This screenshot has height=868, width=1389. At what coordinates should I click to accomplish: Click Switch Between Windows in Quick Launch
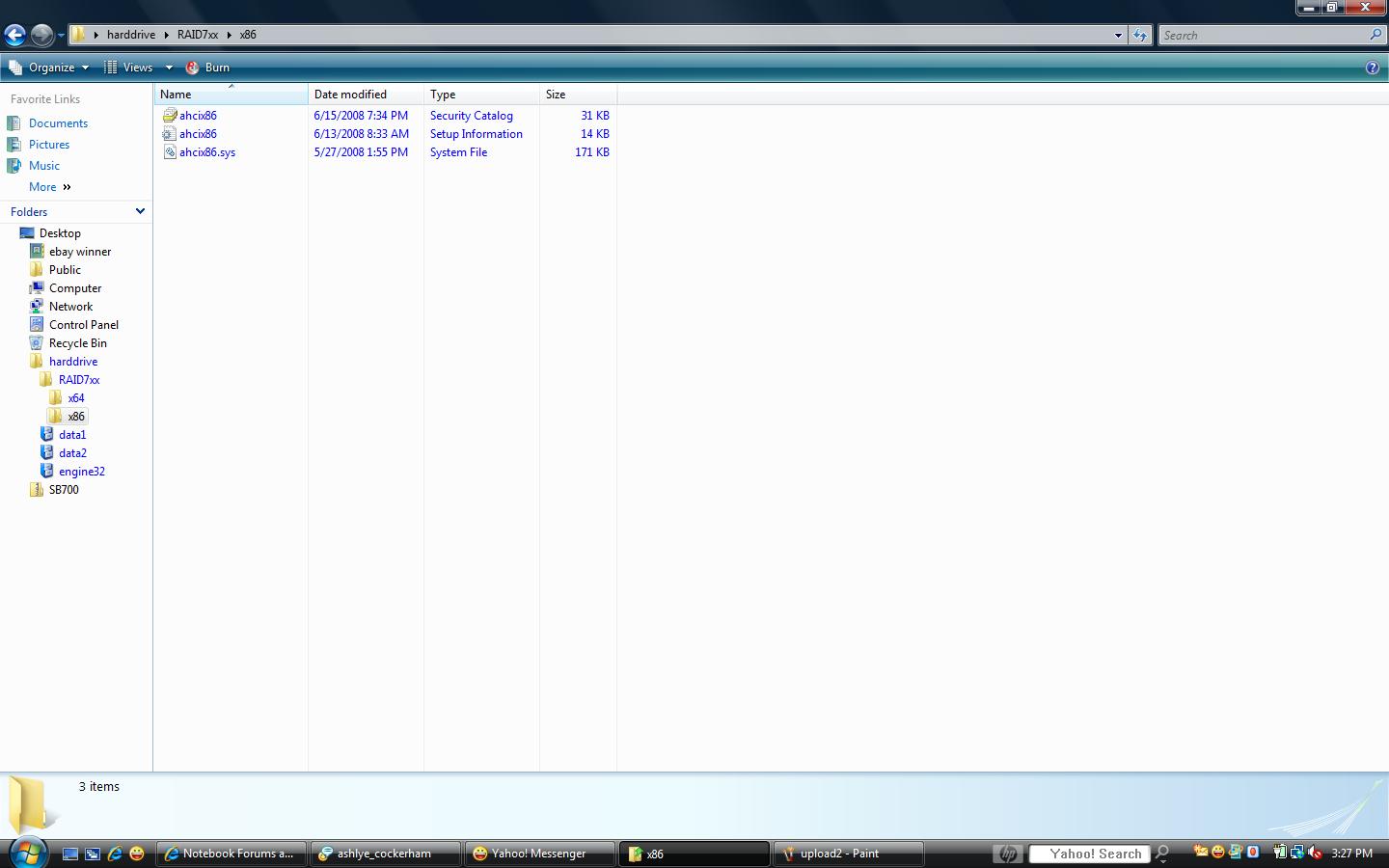[x=93, y=854]
